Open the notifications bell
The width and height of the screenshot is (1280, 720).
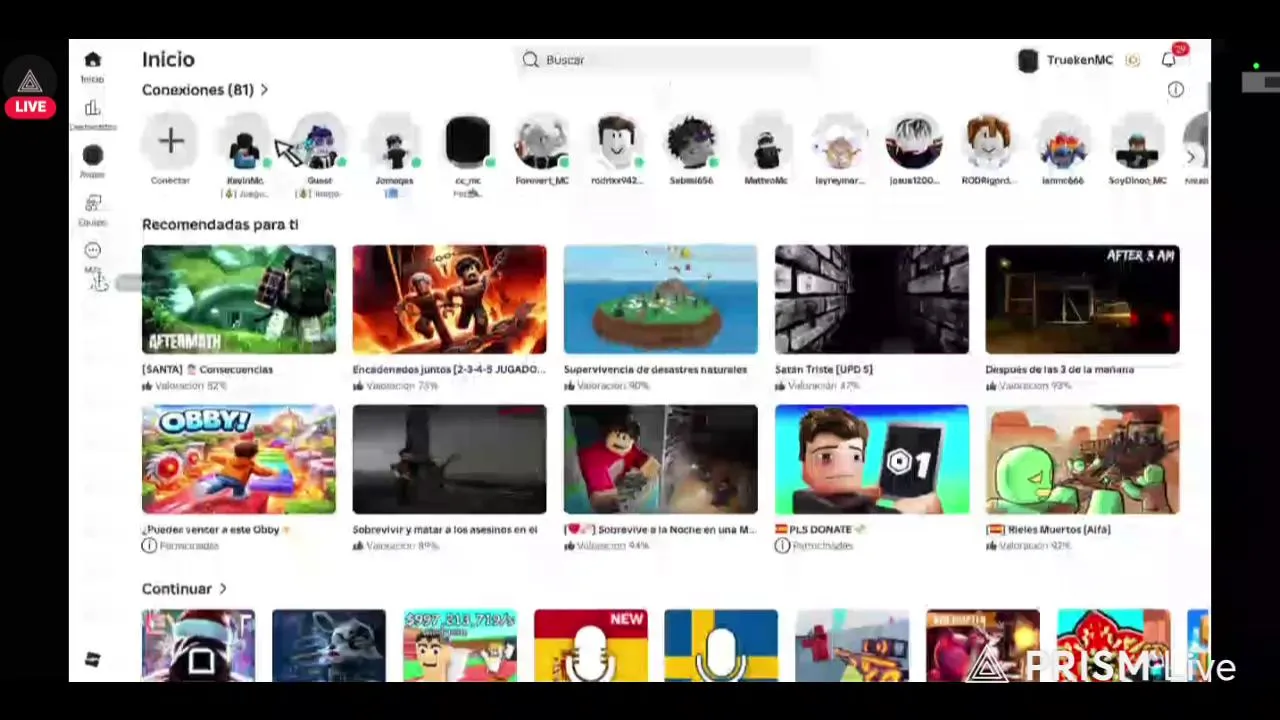tap(1169, 60)
